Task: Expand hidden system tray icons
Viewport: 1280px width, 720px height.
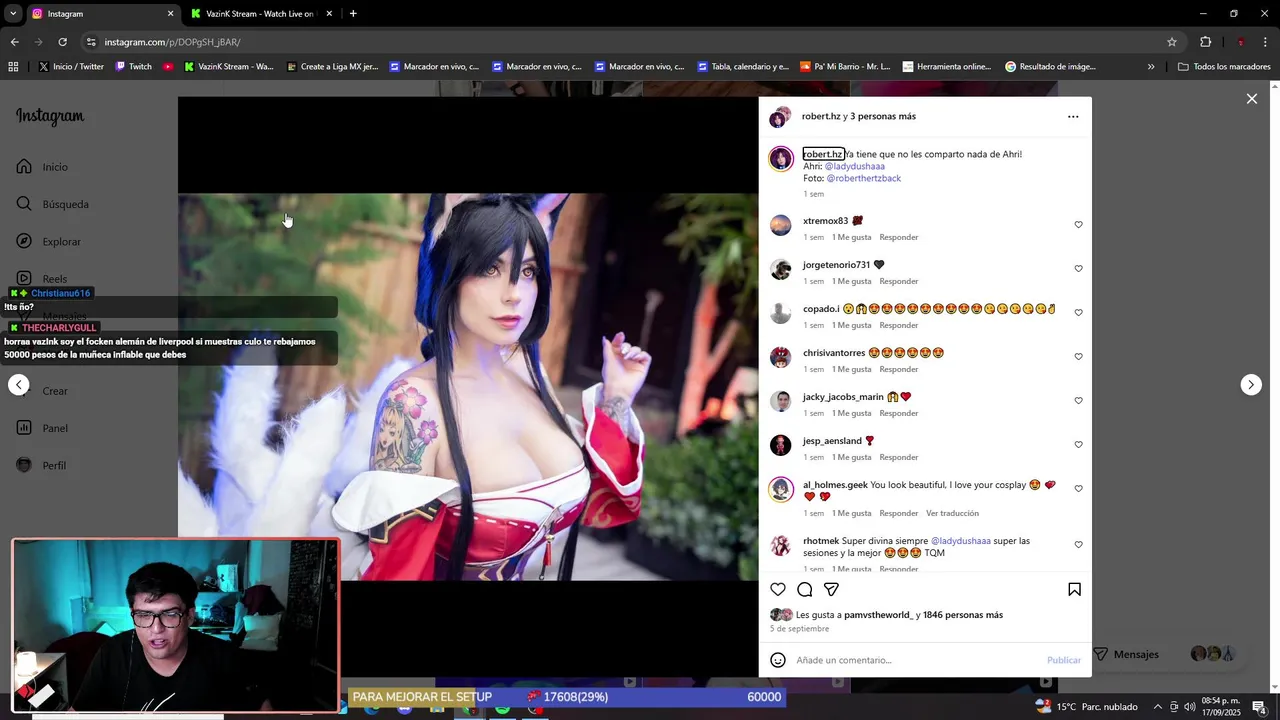Action: click(x=1158, y=707)
